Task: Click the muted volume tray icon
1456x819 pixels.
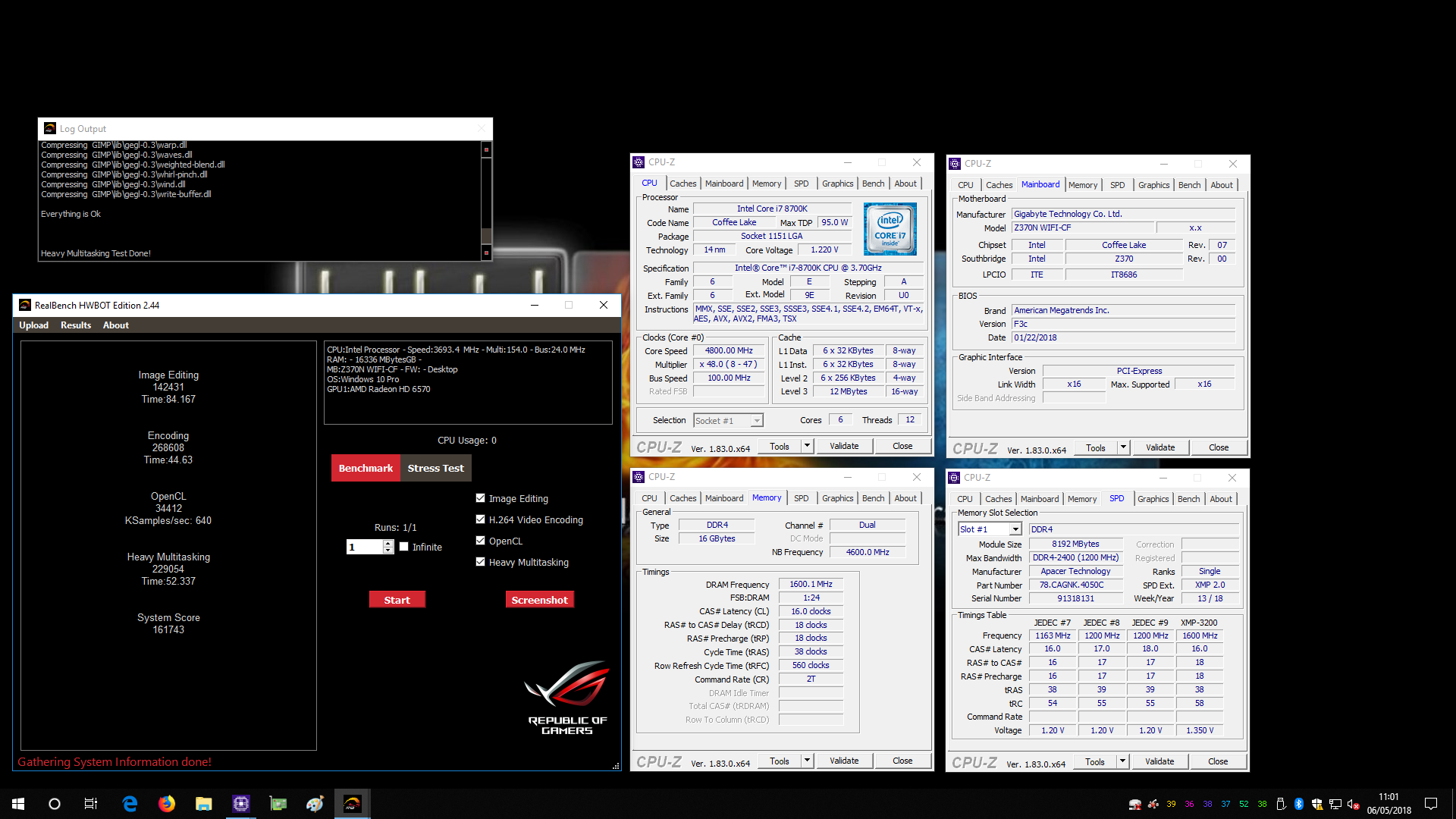Action: coord(1353,804)
